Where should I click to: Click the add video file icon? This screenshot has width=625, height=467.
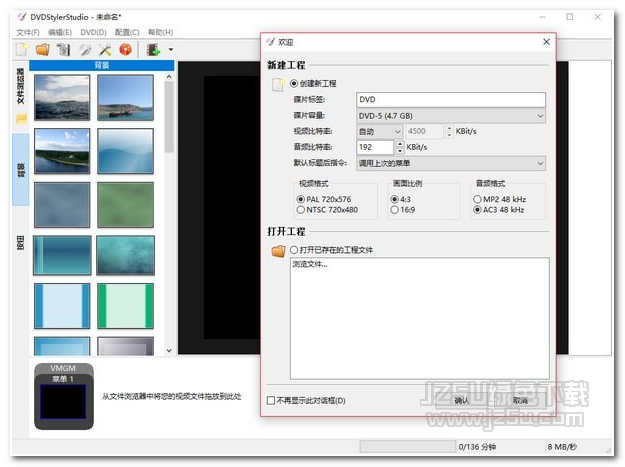(x=153, y=50)
